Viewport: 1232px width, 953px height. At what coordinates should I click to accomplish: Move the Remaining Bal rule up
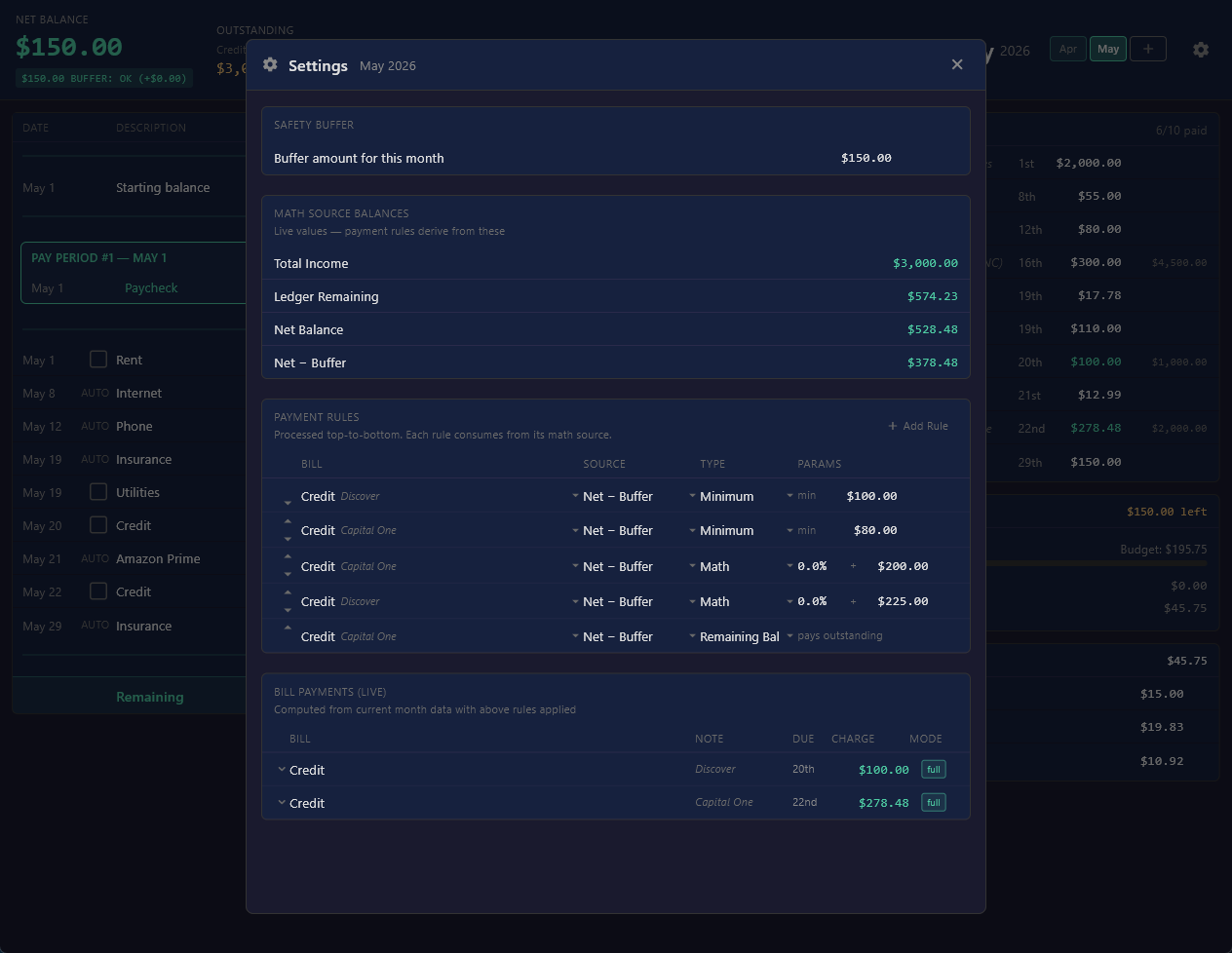[x=288, y=629]
